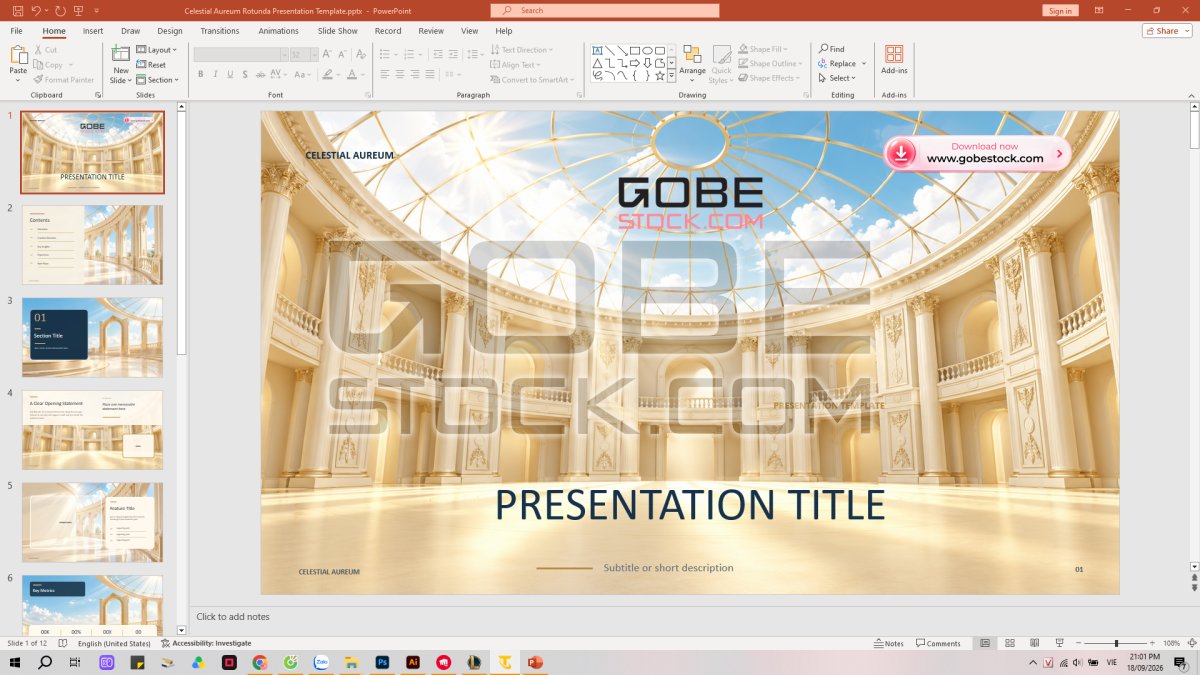Click the Find magnifier icon
The image size is (1200, 675).
tap(823, 49)
